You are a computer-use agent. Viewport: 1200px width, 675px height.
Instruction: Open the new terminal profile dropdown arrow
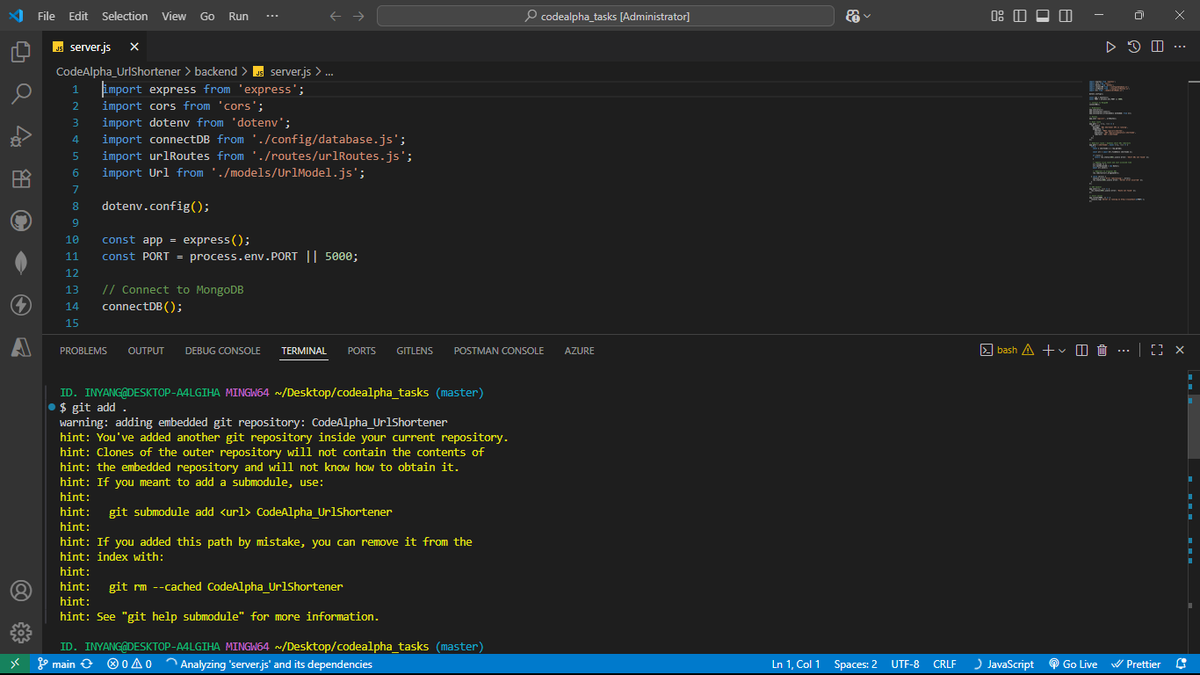(1061, 350)
